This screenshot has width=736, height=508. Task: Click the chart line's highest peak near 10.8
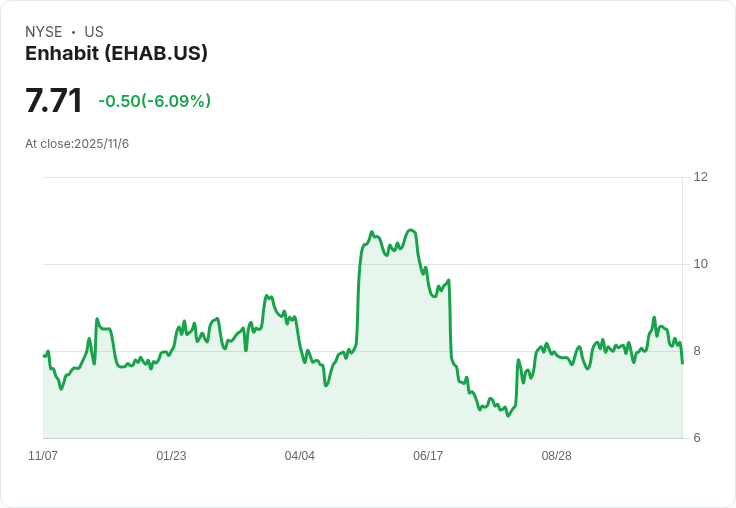(410, 230)
